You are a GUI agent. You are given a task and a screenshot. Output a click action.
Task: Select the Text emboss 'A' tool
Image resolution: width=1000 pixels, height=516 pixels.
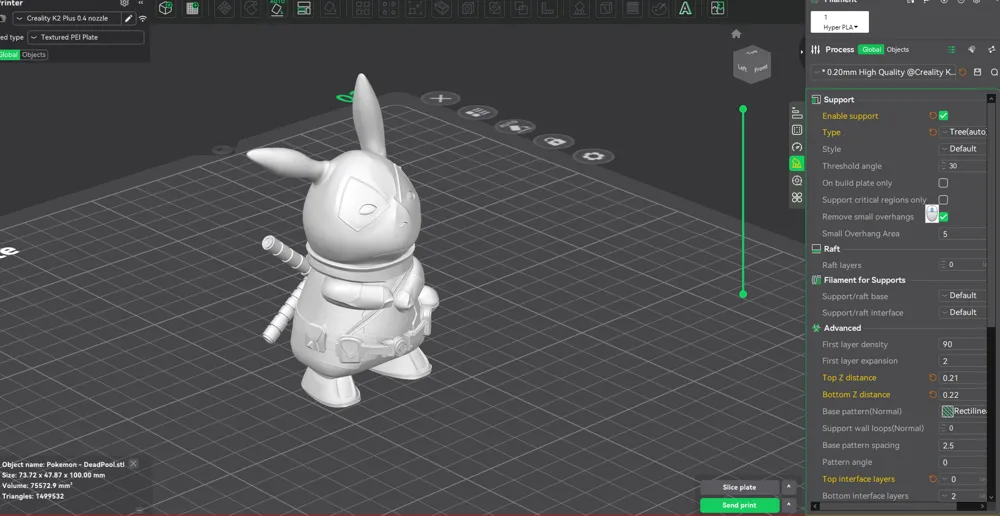[x=686, y=8]
